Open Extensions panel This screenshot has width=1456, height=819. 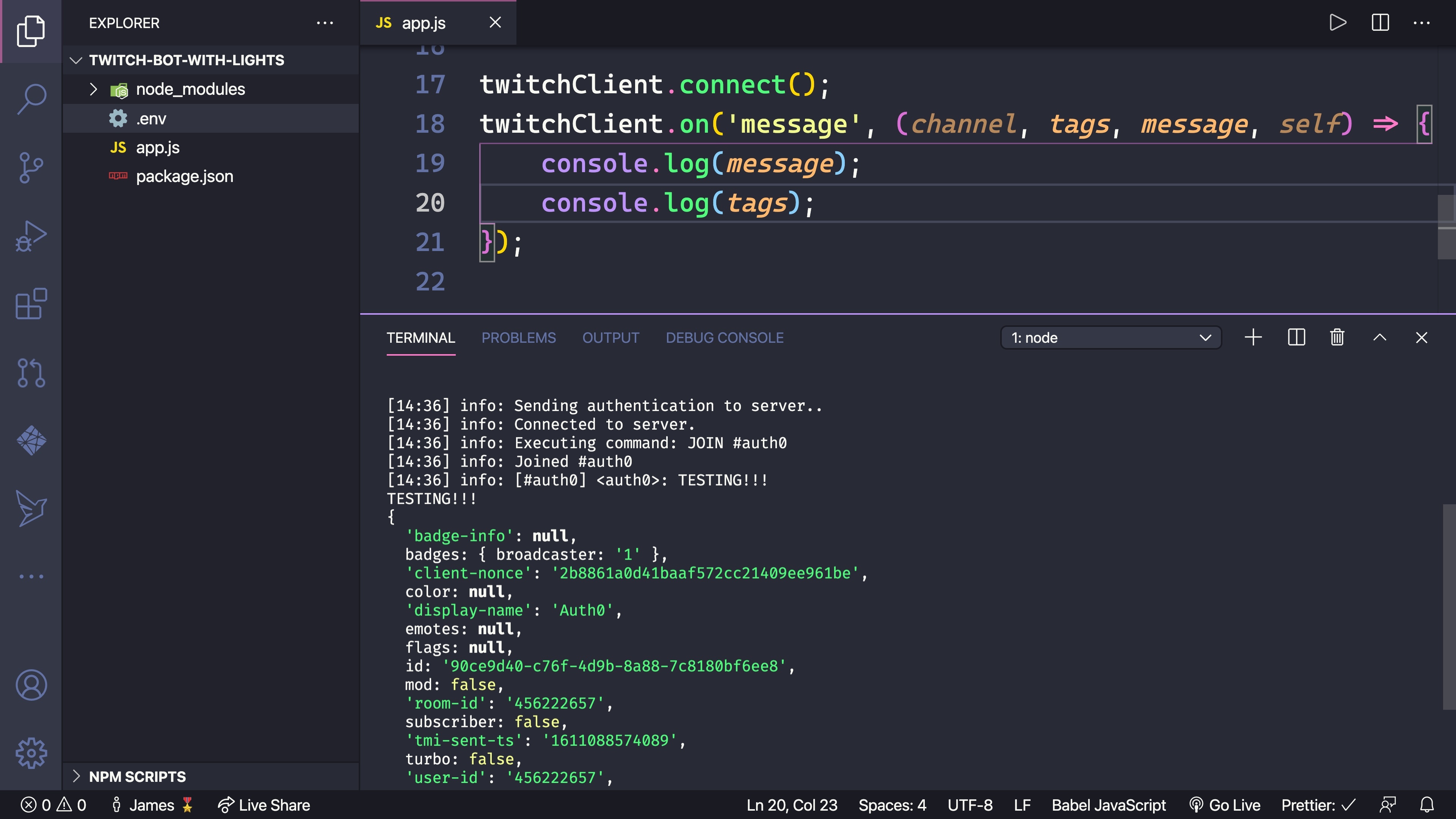click(32, 305)
